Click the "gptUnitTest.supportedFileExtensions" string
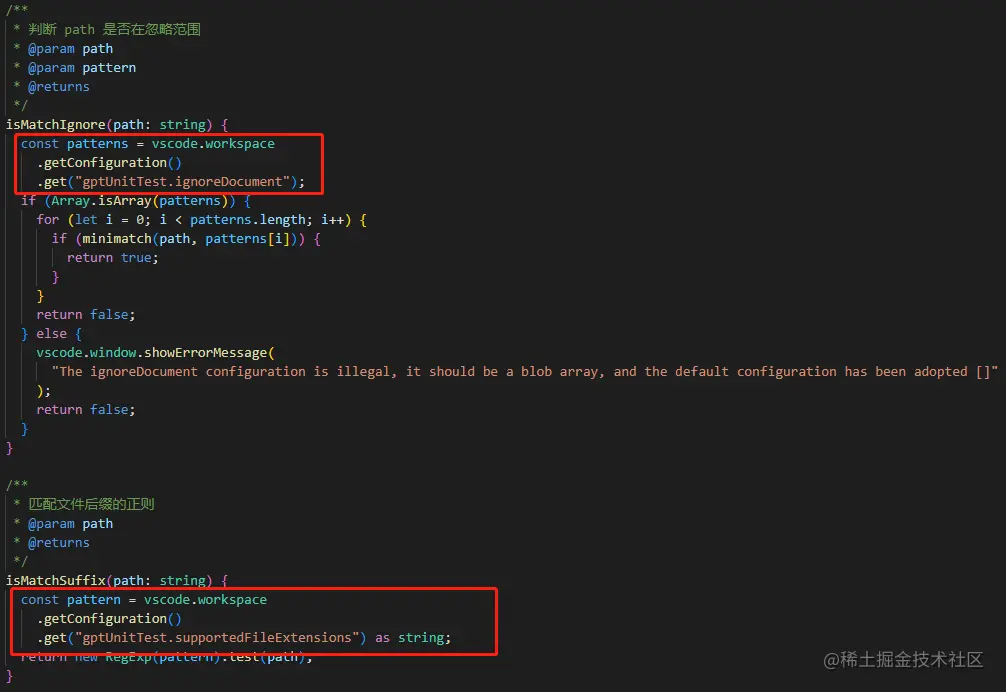The image size is (1006, 692). click(x=217, y=637)
